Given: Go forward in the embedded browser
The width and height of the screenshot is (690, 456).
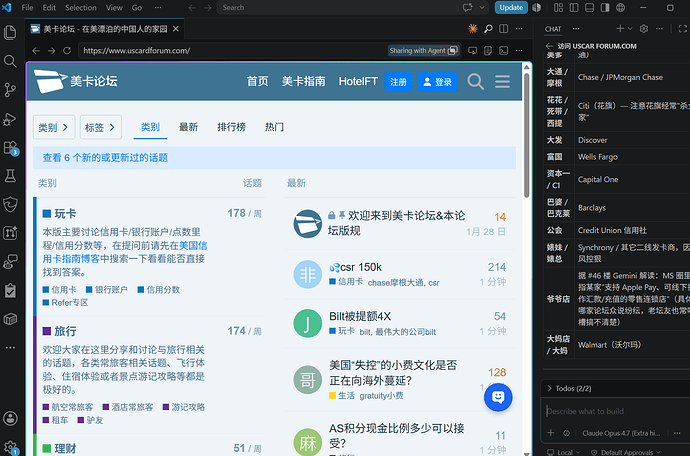Looking at the screenshot, I should click(51, 51).
